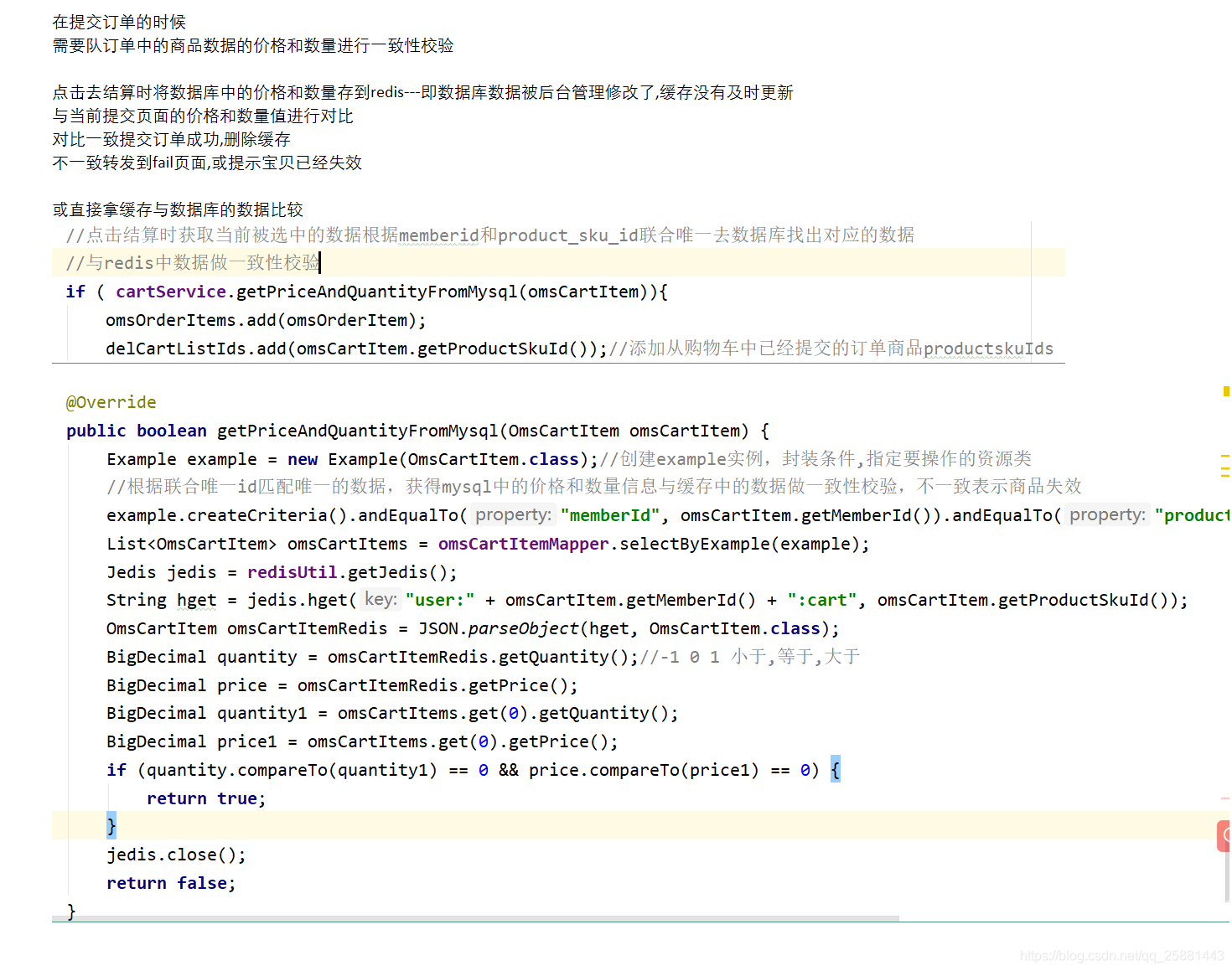The height and width of the screenshot is (971, 1232).
Task: Click the 'BigDecimal quantity = omsCartItemRedis.getQuantity()' line
Action: [483, 657]
